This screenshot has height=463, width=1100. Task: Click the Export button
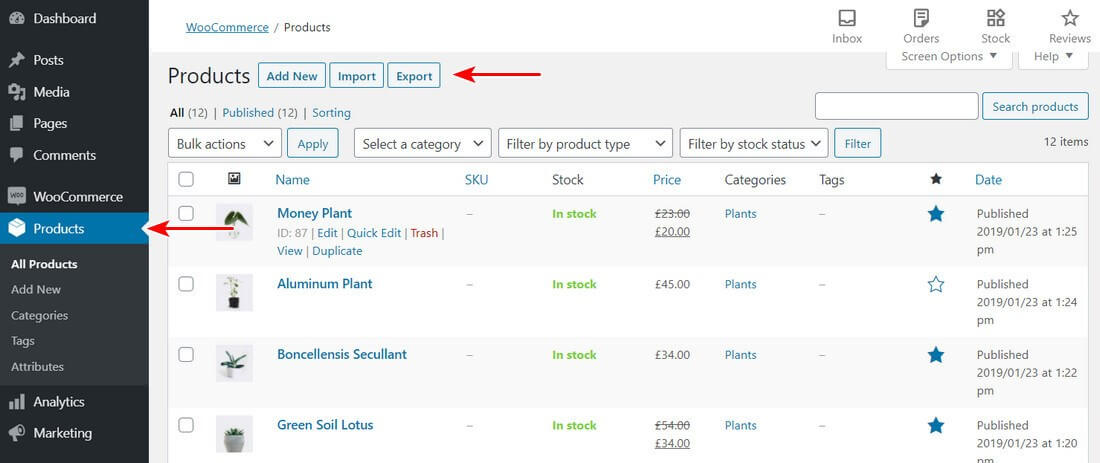[x=414, y=76]
